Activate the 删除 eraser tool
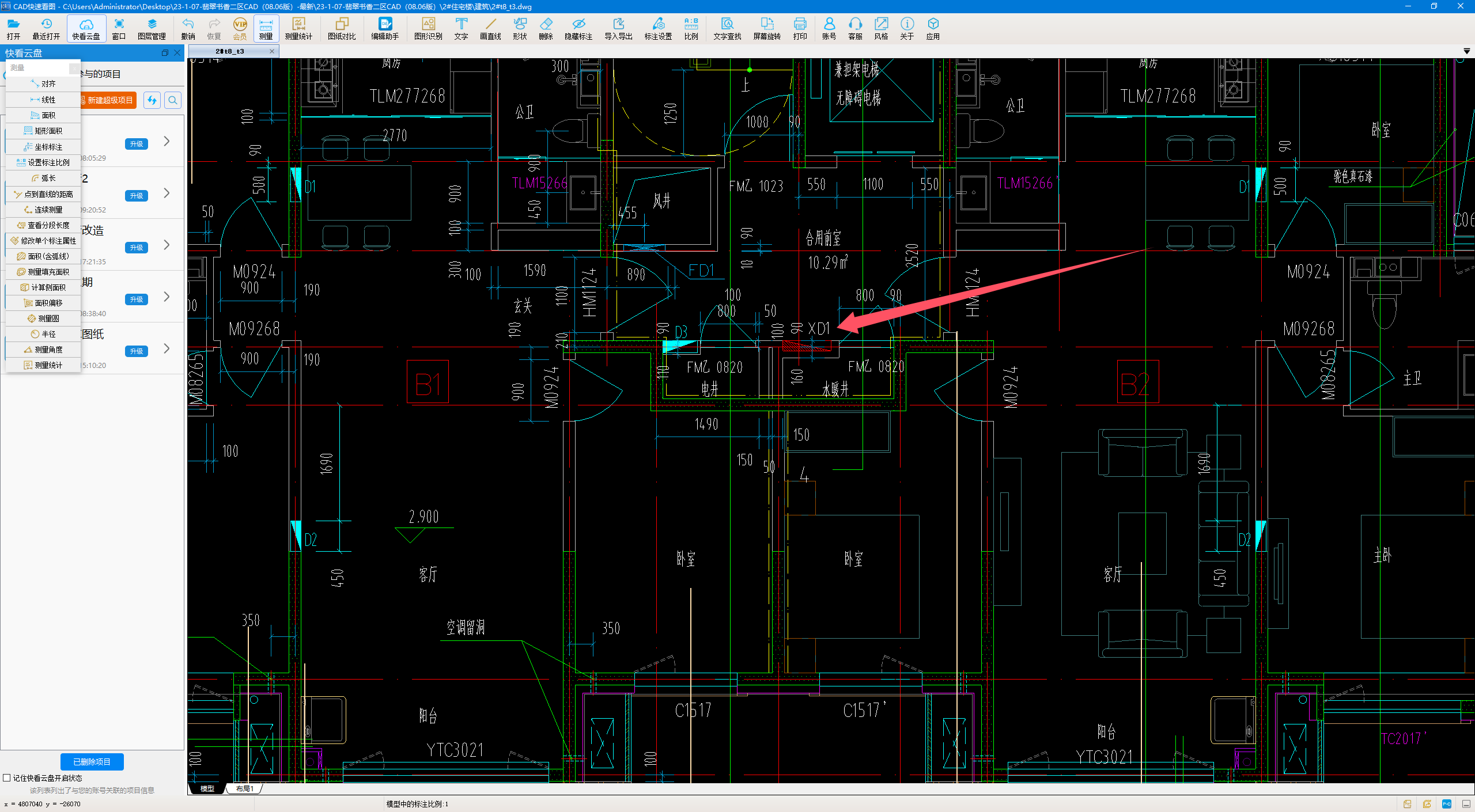 click(546, 28)
